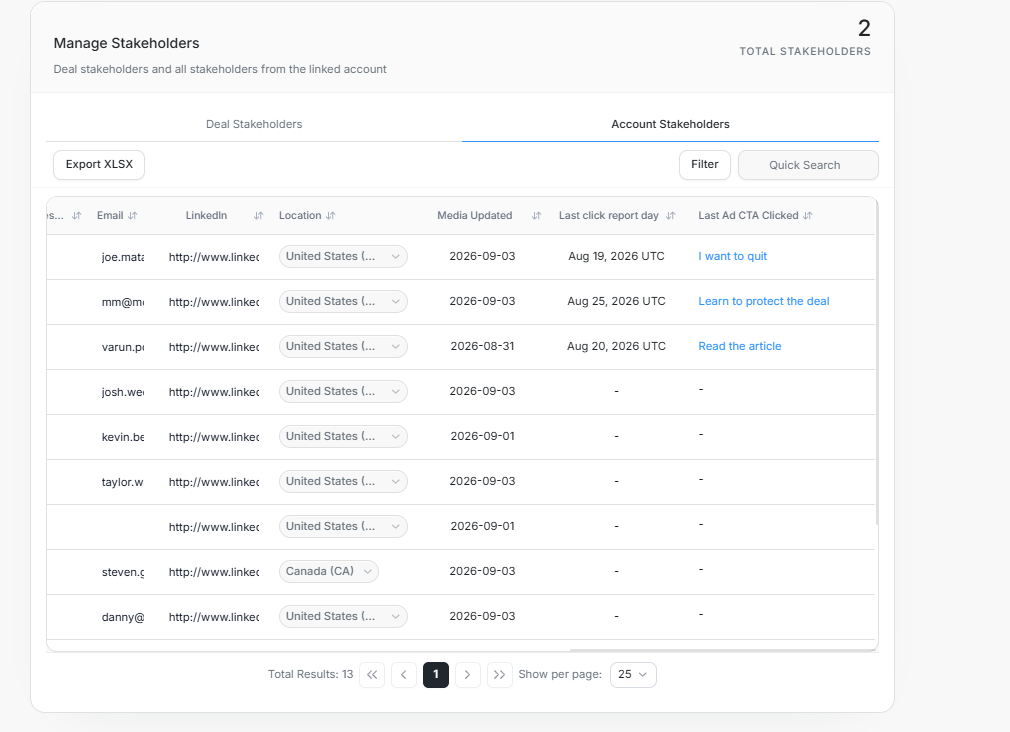Open location dropdown in danny@ row
This screenshot has height=732, width=1010.
pos(343,617)
